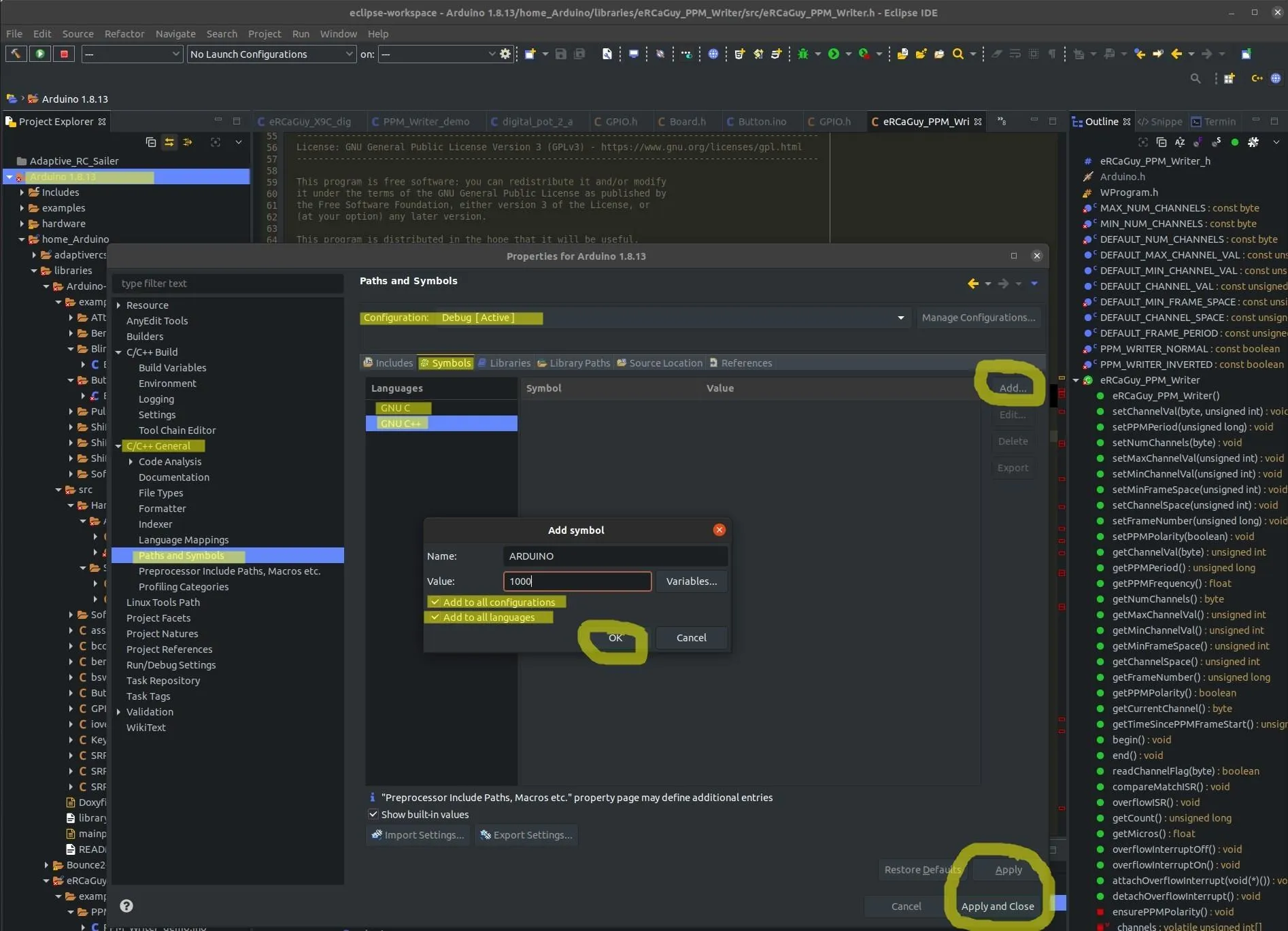Click the Restore Defaults button
Viewport: 1288px width, 931px height.
(x=923, y=870)
